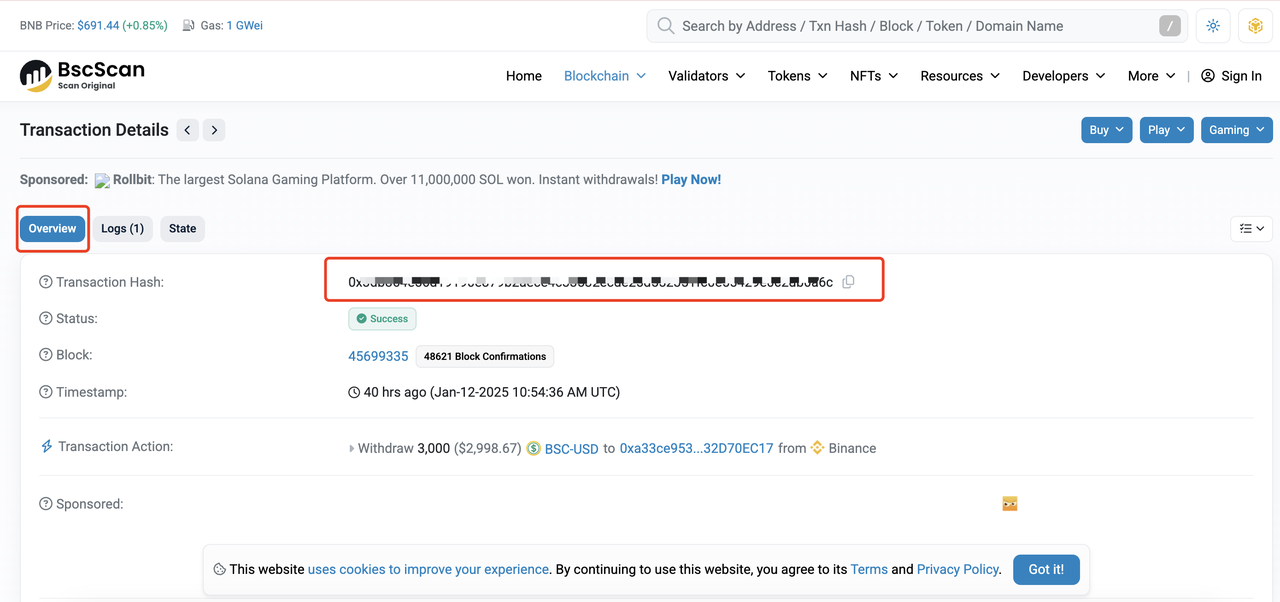This screenshot has height=602, width=1280.
Task: Click the Block help question icon
Action: tap(46, 356)
